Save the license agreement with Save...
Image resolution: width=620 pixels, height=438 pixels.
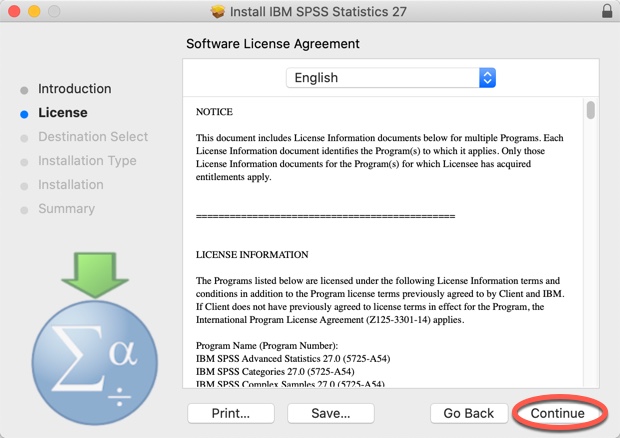coord(331,413)
